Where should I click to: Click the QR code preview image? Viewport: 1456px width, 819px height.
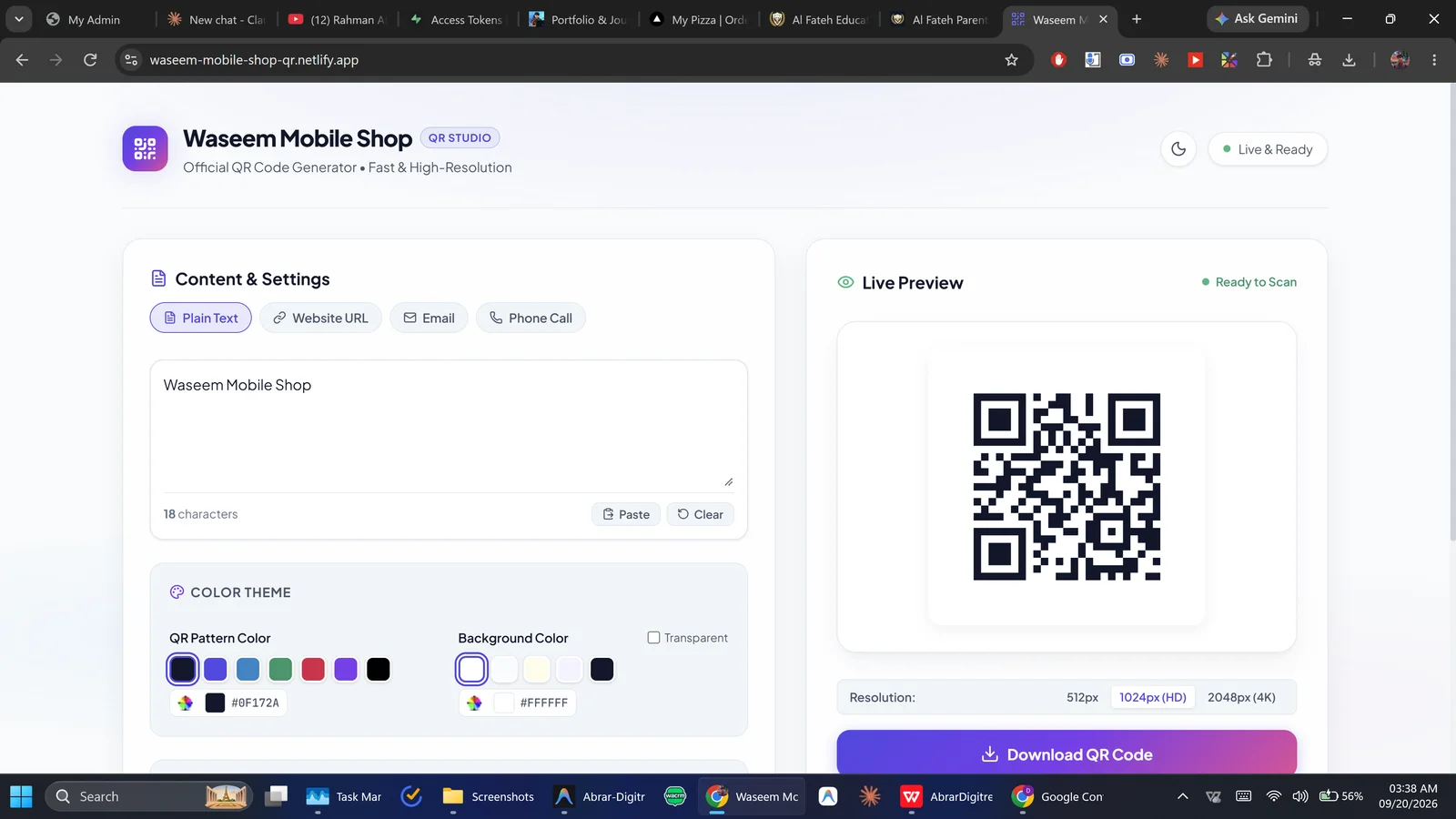(x=1067, y=487)
